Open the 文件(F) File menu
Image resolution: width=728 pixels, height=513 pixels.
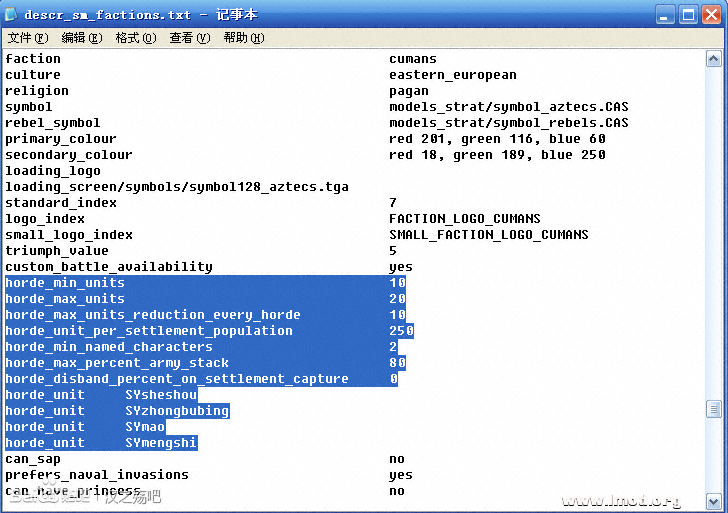coord(27,38)
